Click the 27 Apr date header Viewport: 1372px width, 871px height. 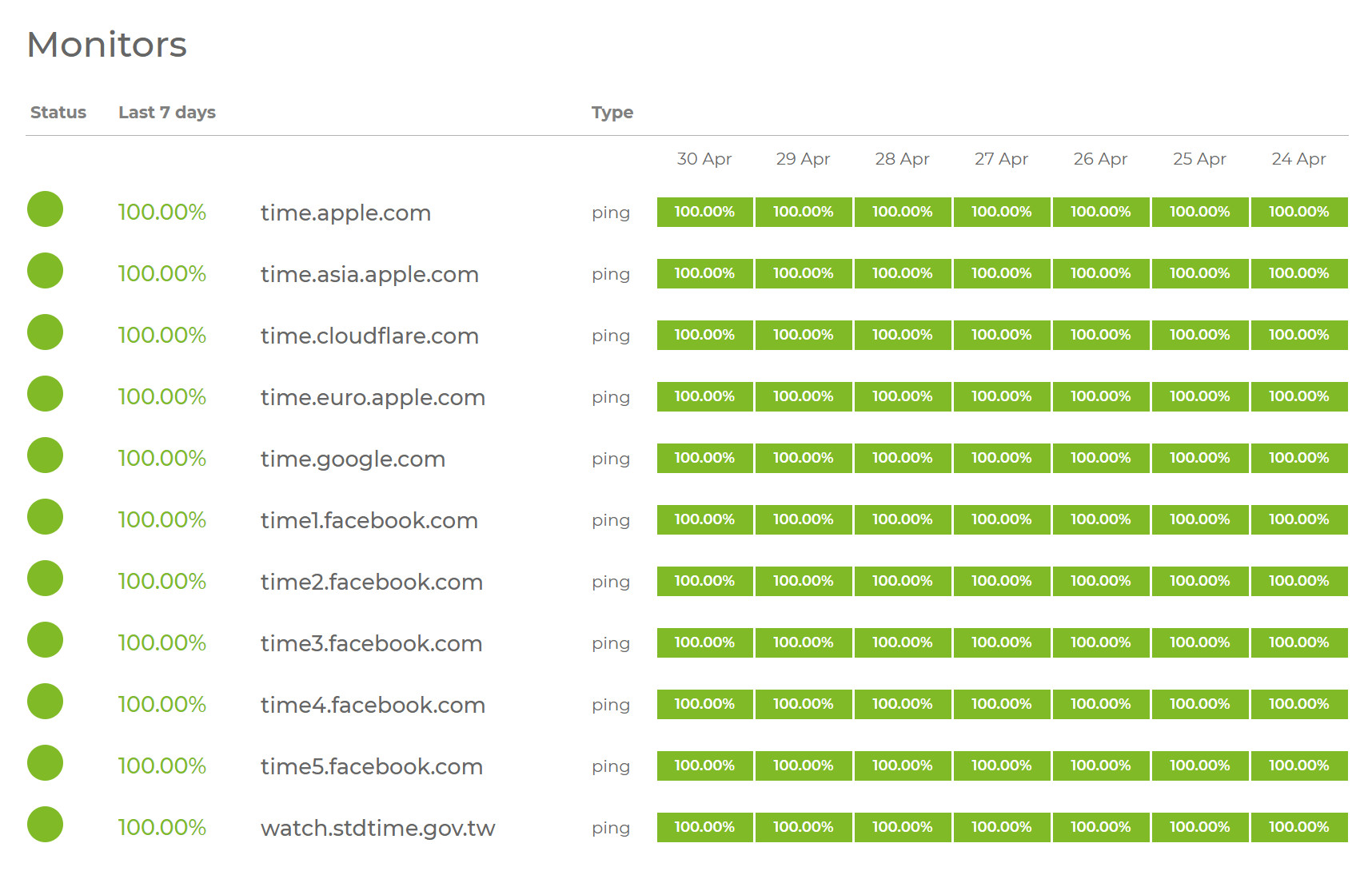1002,159
